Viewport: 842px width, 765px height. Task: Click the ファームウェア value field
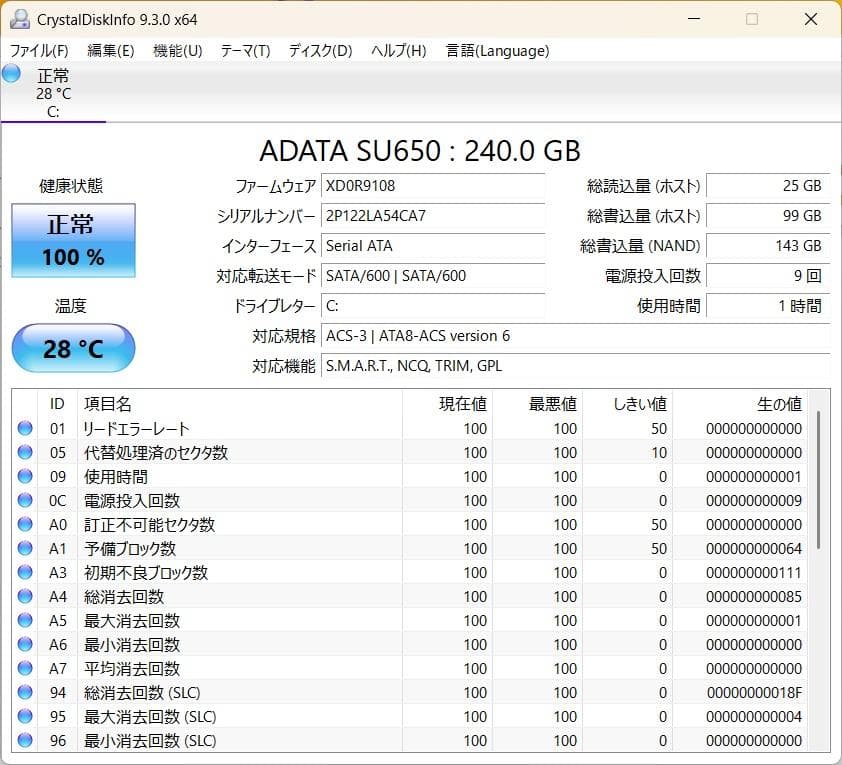tap(432, 186)
